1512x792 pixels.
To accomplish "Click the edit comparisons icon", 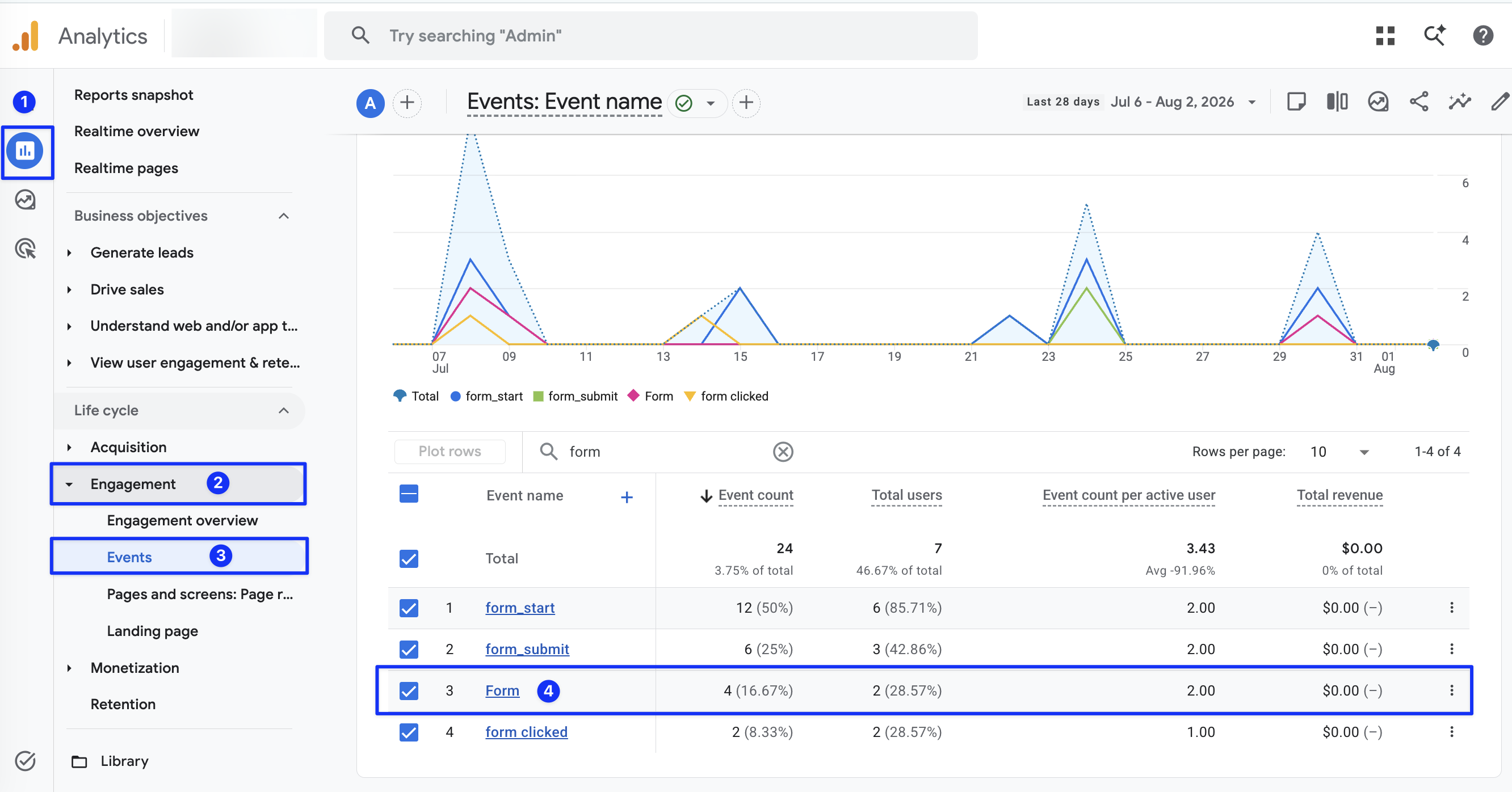I will point(1337,102).
